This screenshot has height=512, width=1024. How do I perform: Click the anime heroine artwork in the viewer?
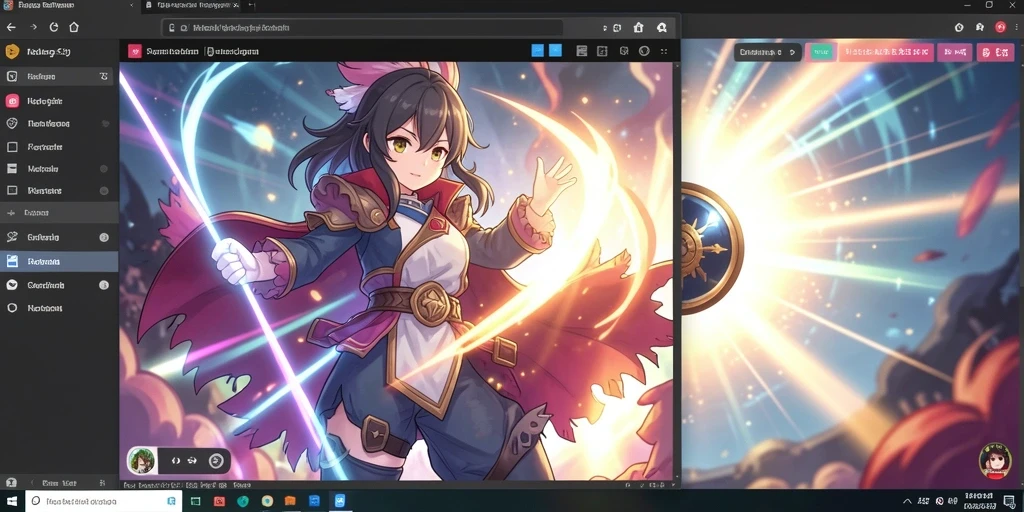(x=396, y=271)
